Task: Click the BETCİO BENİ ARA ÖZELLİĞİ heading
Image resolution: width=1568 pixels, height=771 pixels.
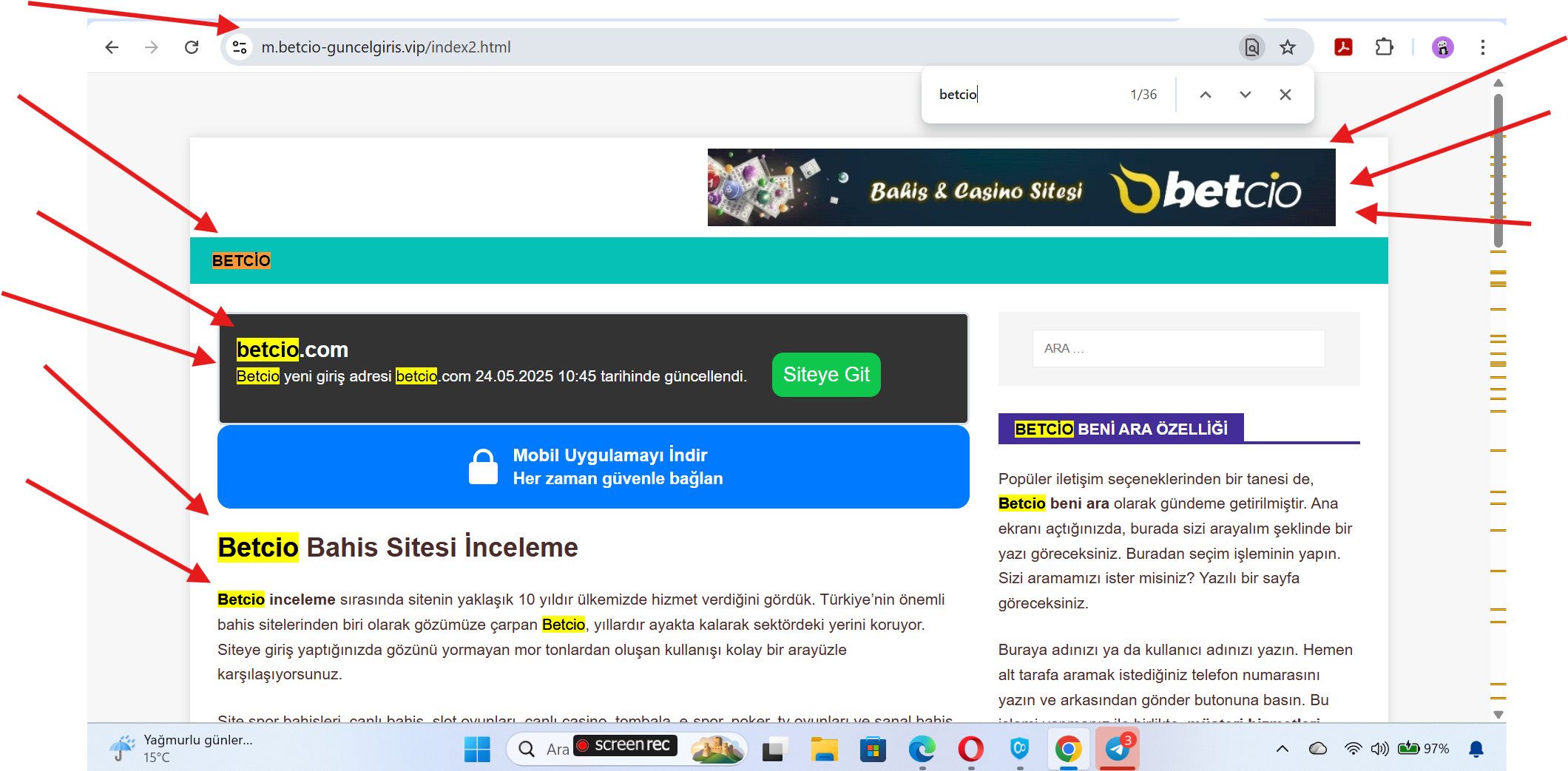Action: point(1121,429)
